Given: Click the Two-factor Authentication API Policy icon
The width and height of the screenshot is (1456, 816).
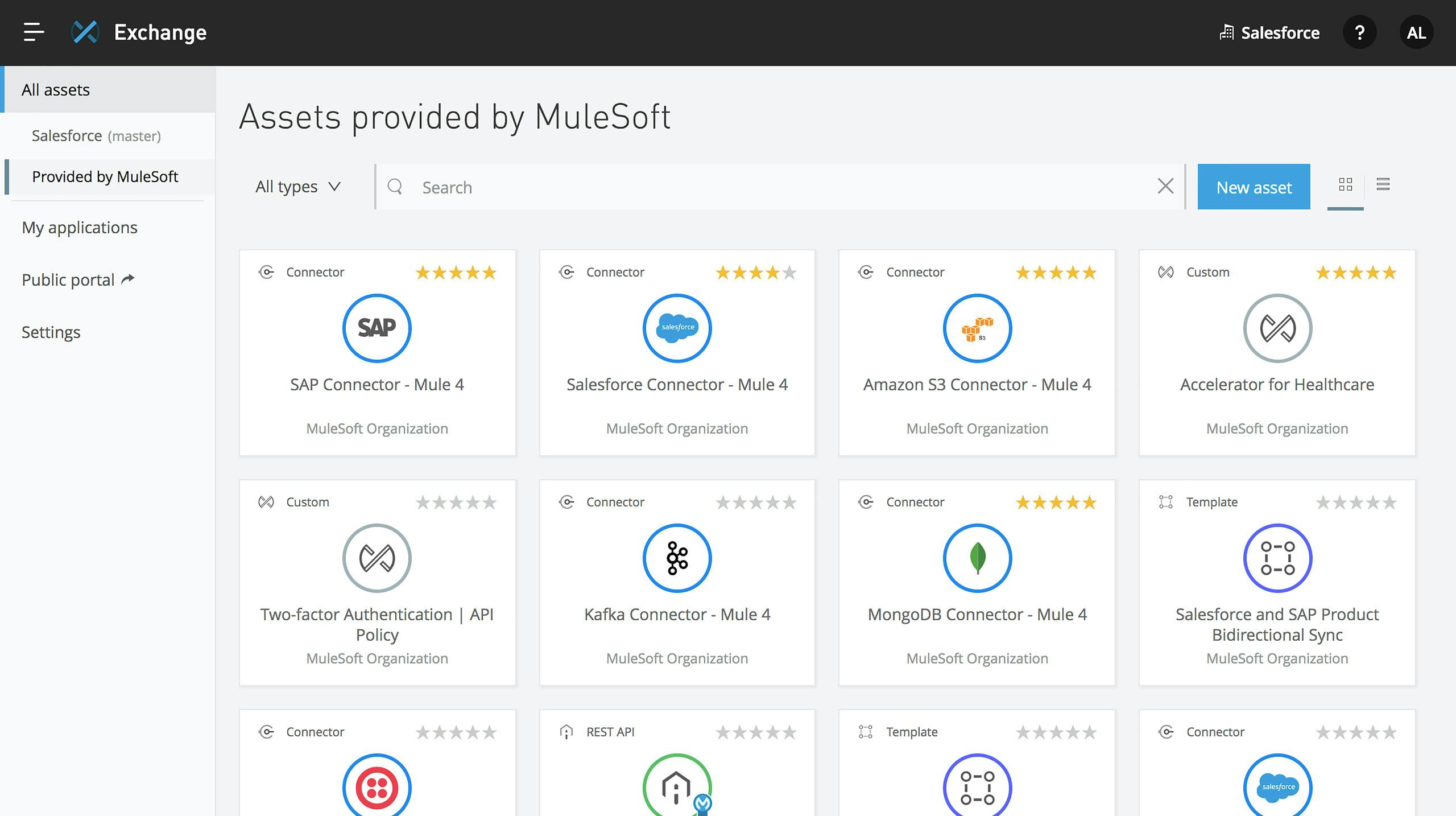Looking at the screenshot, I should coord(377,558).
